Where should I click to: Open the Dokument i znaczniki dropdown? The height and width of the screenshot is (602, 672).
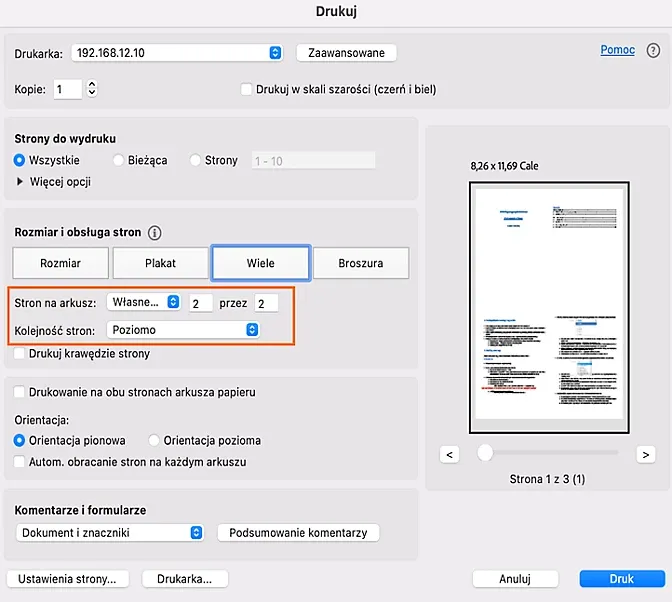[x=196, y=533]
